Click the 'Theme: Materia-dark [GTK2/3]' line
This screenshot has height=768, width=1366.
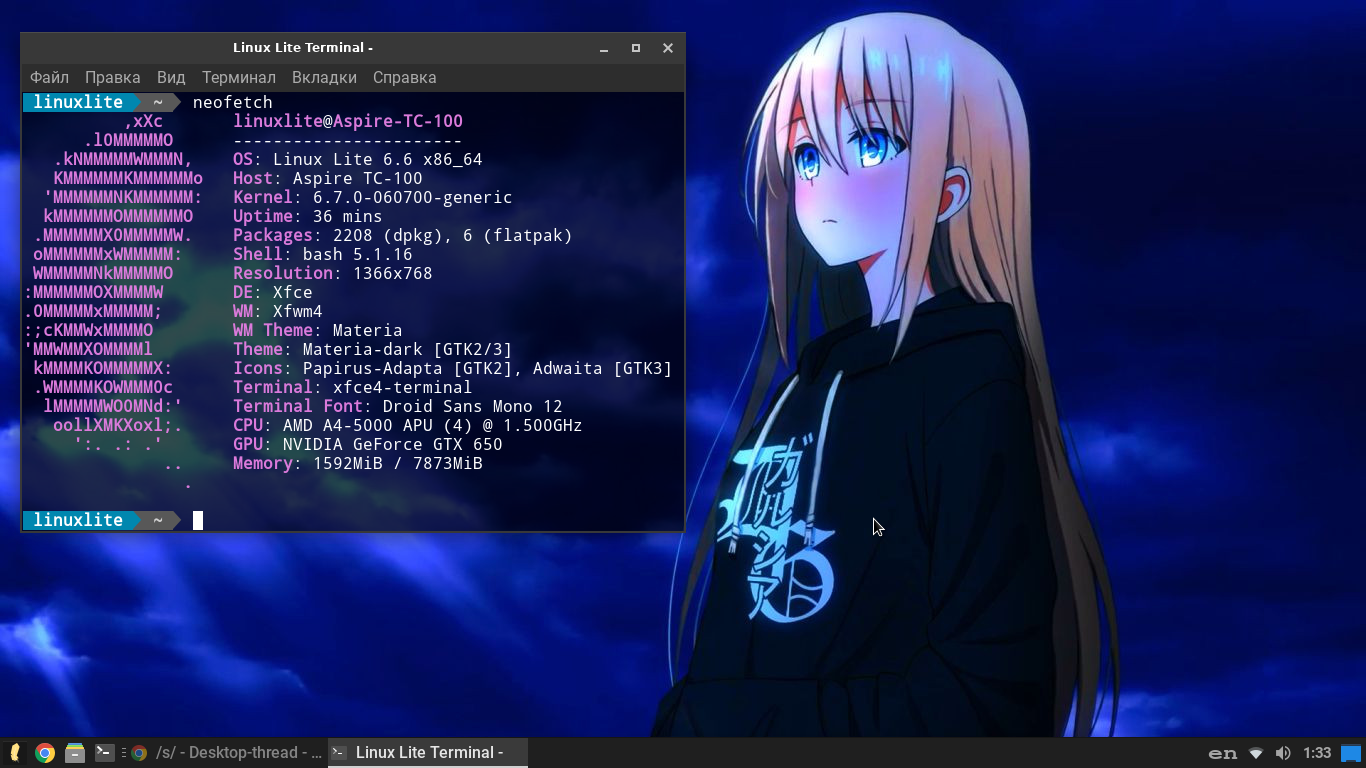(373, 349)
